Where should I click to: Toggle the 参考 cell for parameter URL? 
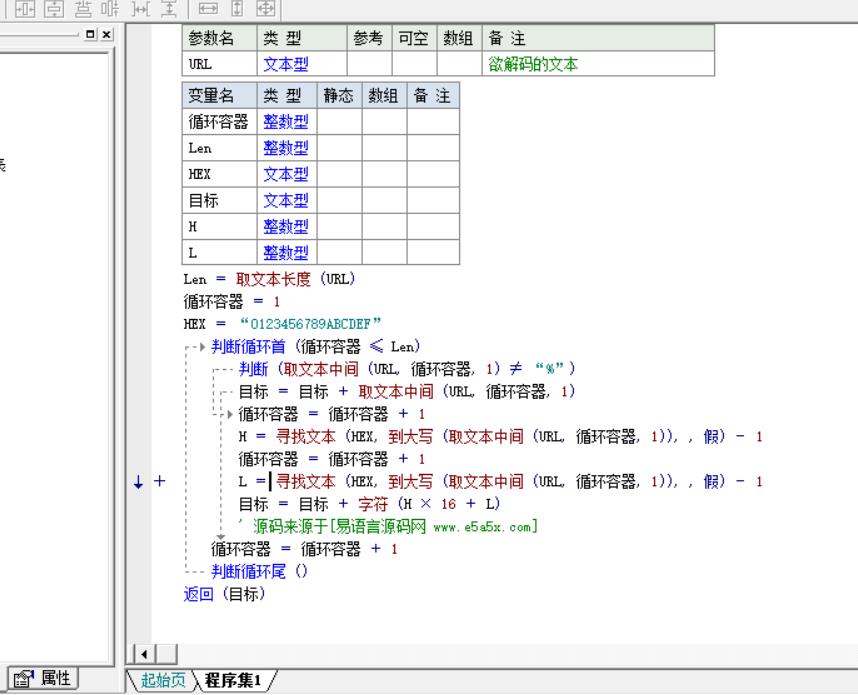tap(369, 63)
